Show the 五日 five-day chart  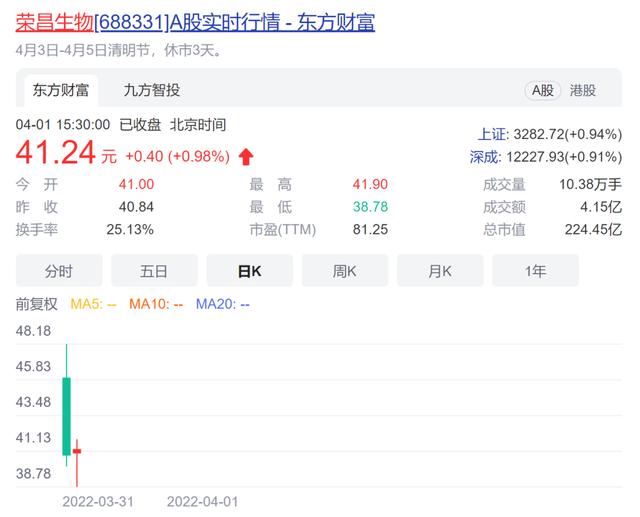coord(154,271)
